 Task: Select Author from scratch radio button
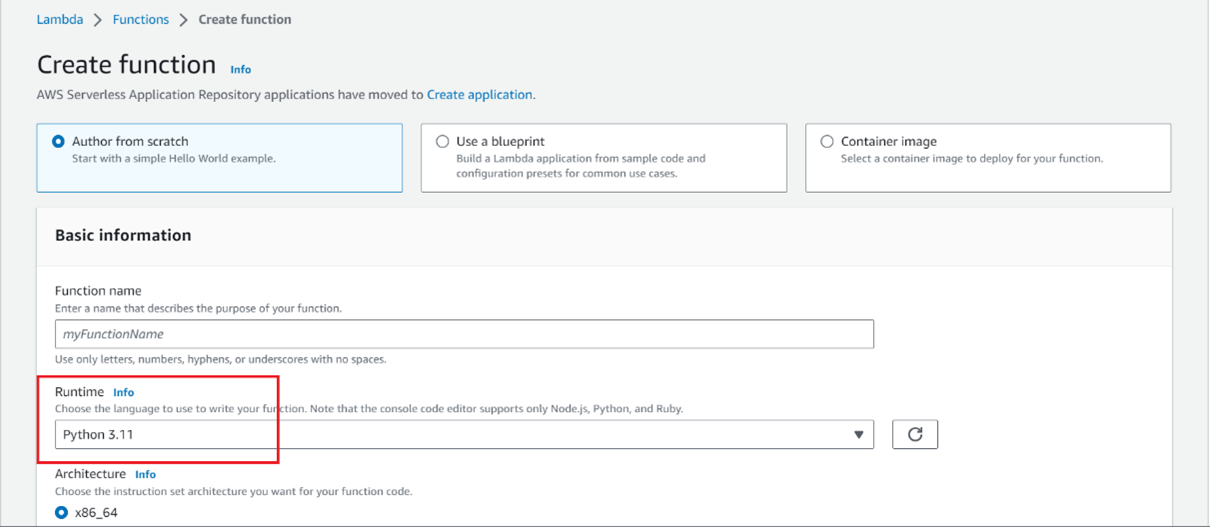(58, 142)
